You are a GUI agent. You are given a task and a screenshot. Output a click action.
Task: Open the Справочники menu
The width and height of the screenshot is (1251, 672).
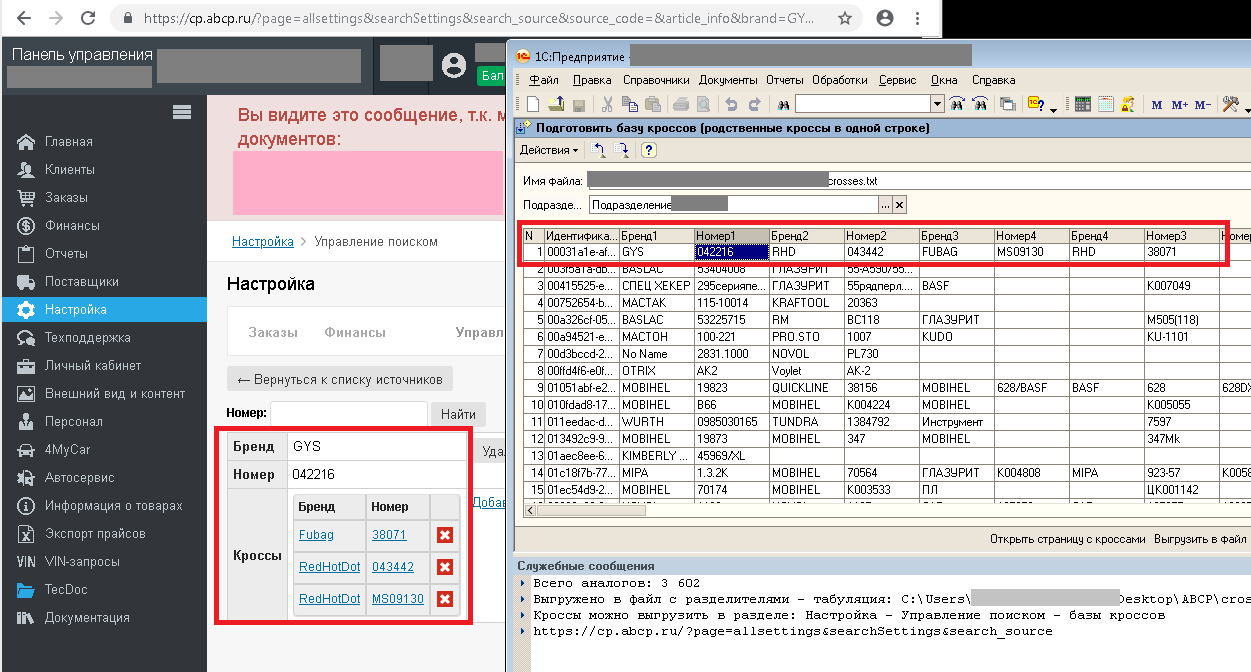click(656, 80)
